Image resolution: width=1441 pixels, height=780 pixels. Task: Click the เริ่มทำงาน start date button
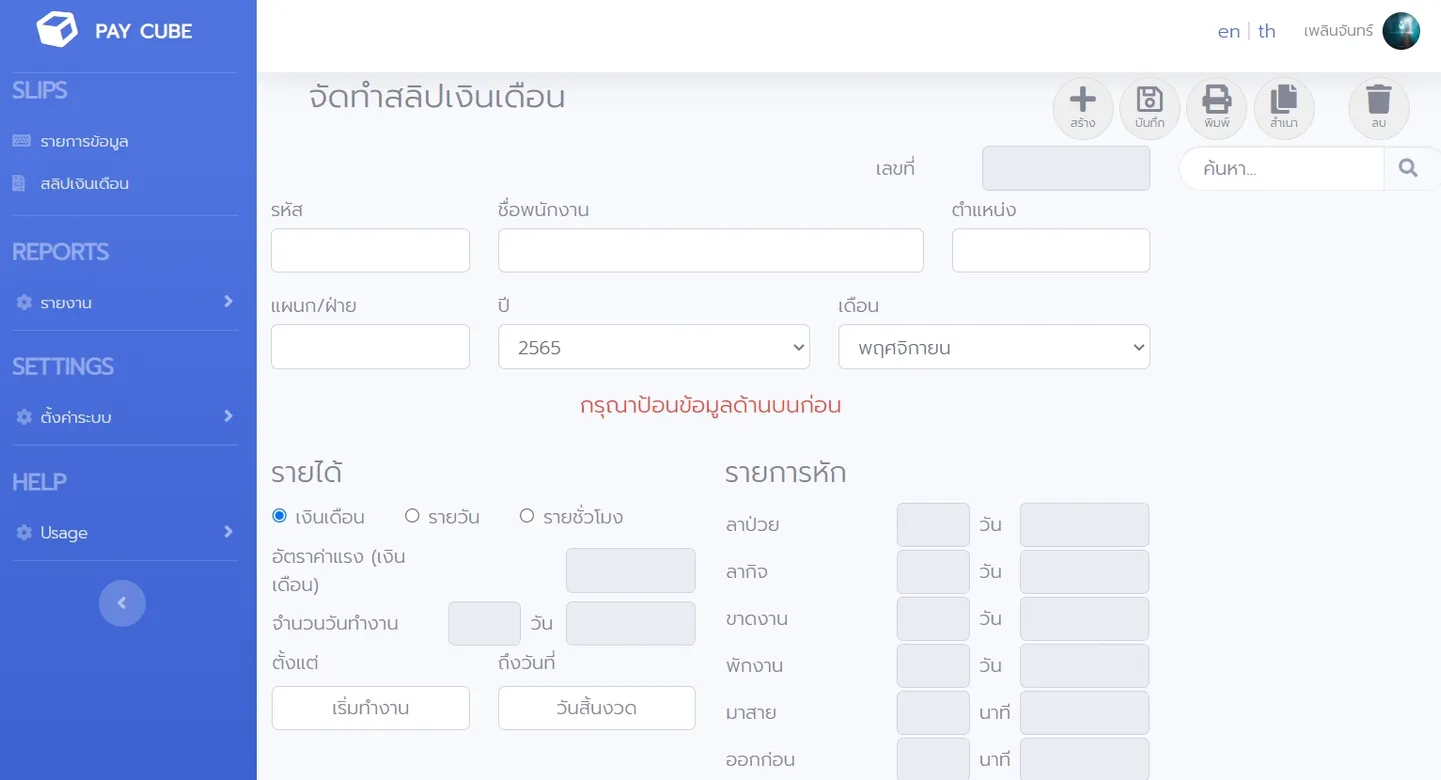[x=370, y=708]
